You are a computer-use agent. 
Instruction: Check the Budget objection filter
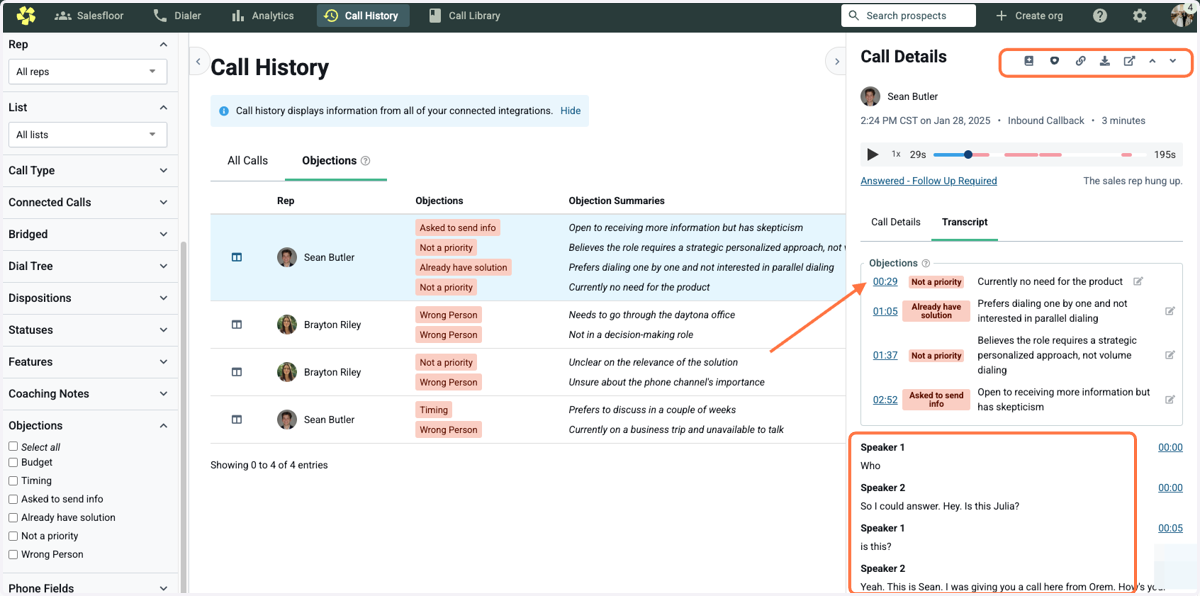[13, 463]
